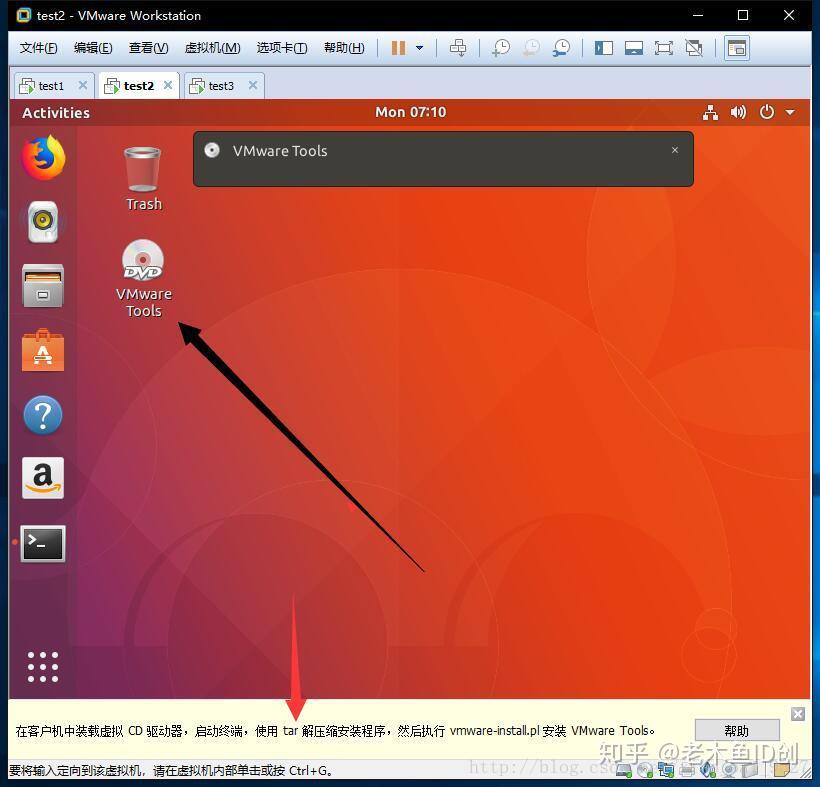Close the yellow VMware Tools hint bar
This screenshot has height=787, width=820.
coord(798,714)
